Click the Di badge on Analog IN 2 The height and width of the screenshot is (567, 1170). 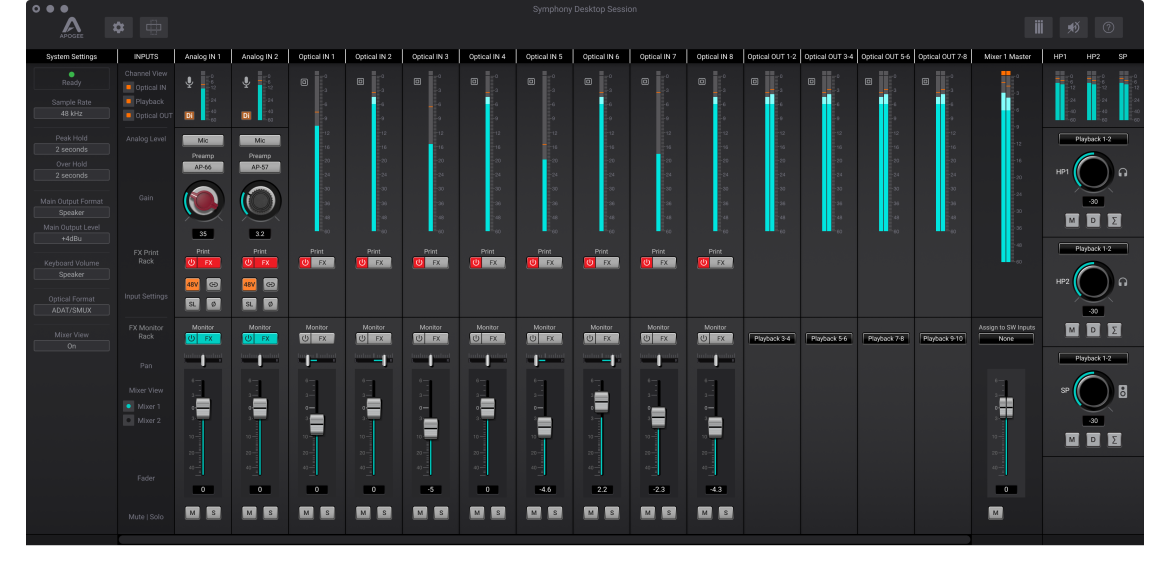pyautogui.click(x=246, y=116)
